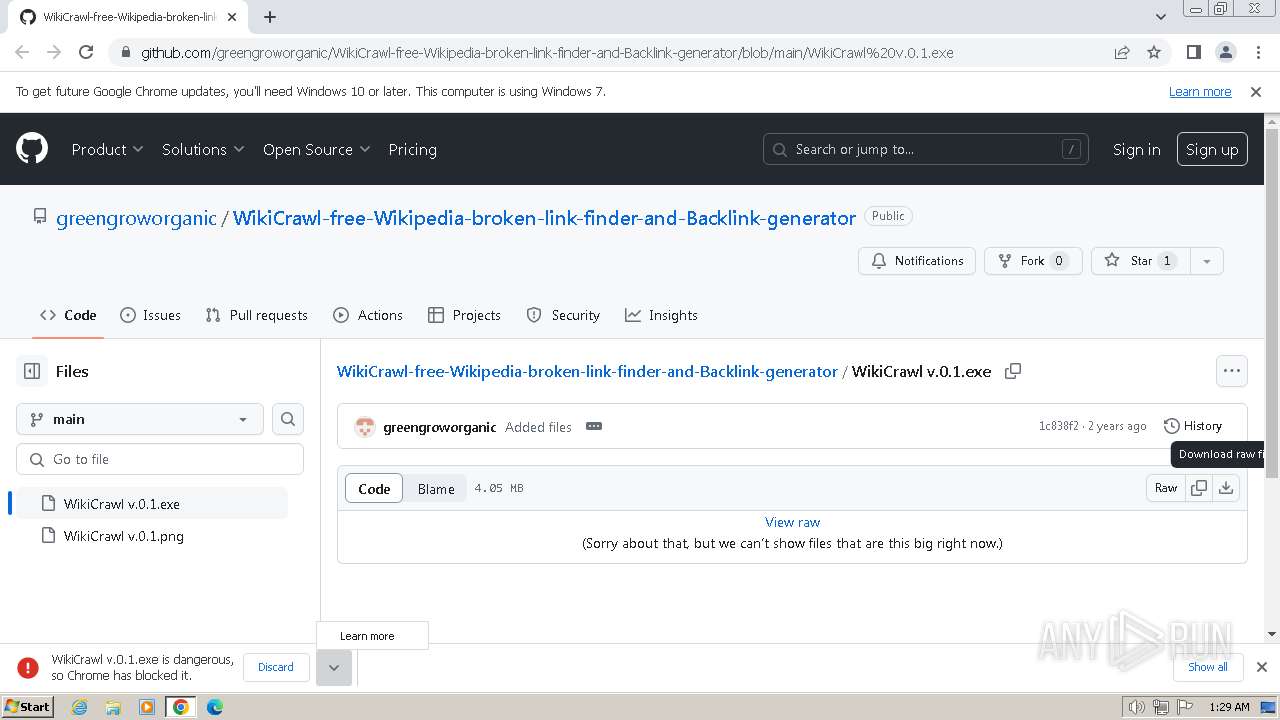This screenshot has height=720, width=1280.
Task: Expand commit message ellipsis
Action: pos(594,426)
